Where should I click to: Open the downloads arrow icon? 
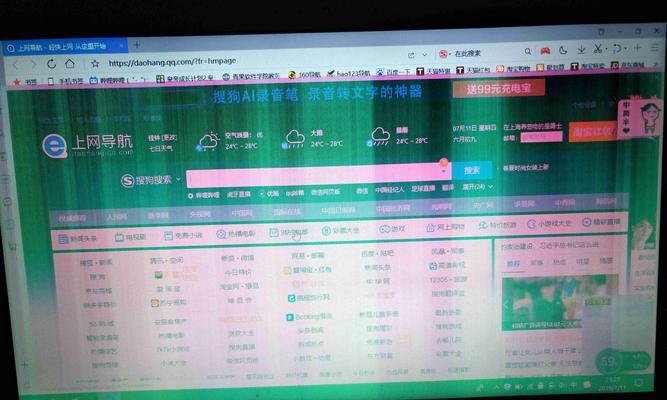coord(581,49)
